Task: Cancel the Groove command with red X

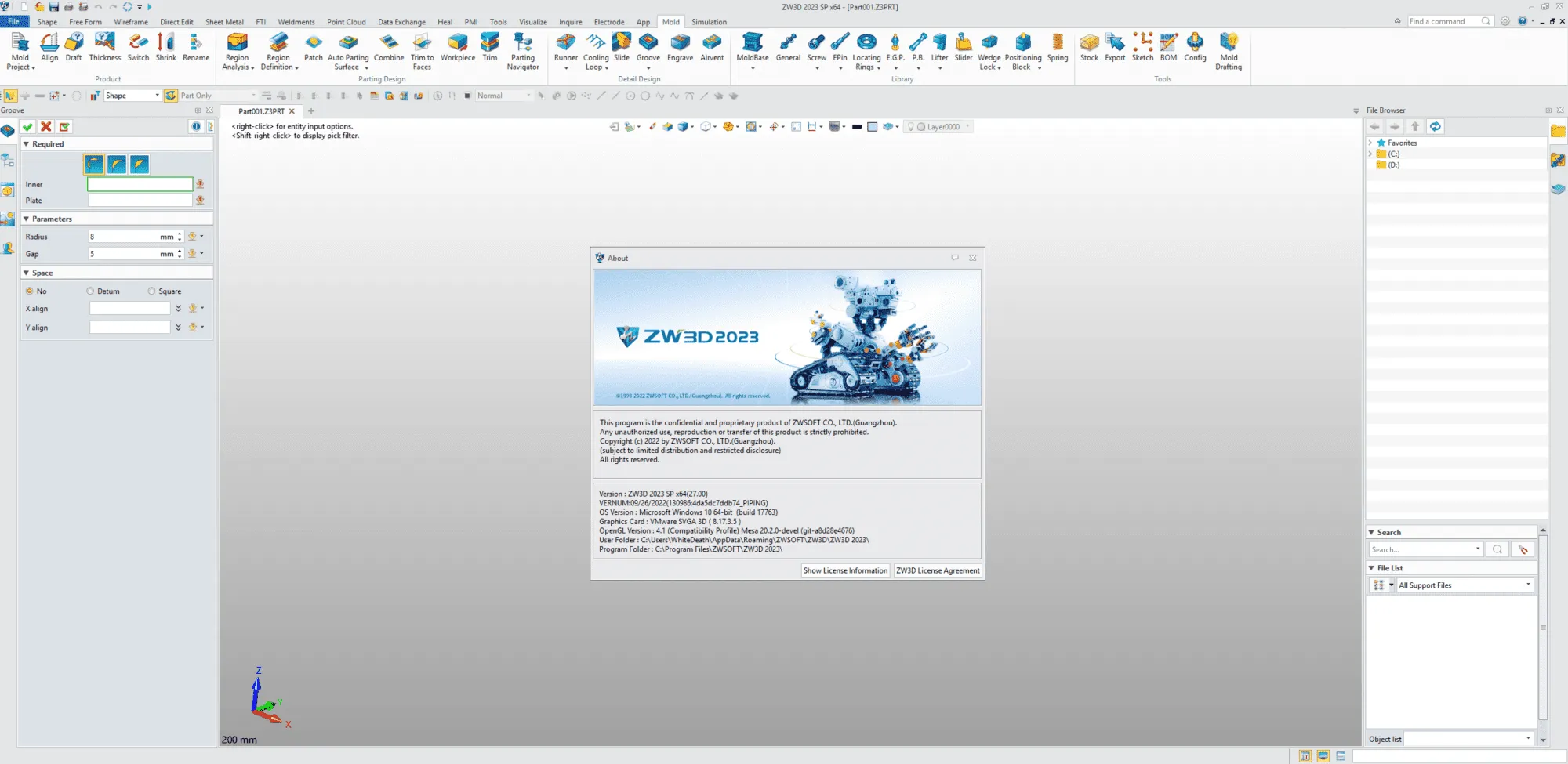Action: (46, 127)
